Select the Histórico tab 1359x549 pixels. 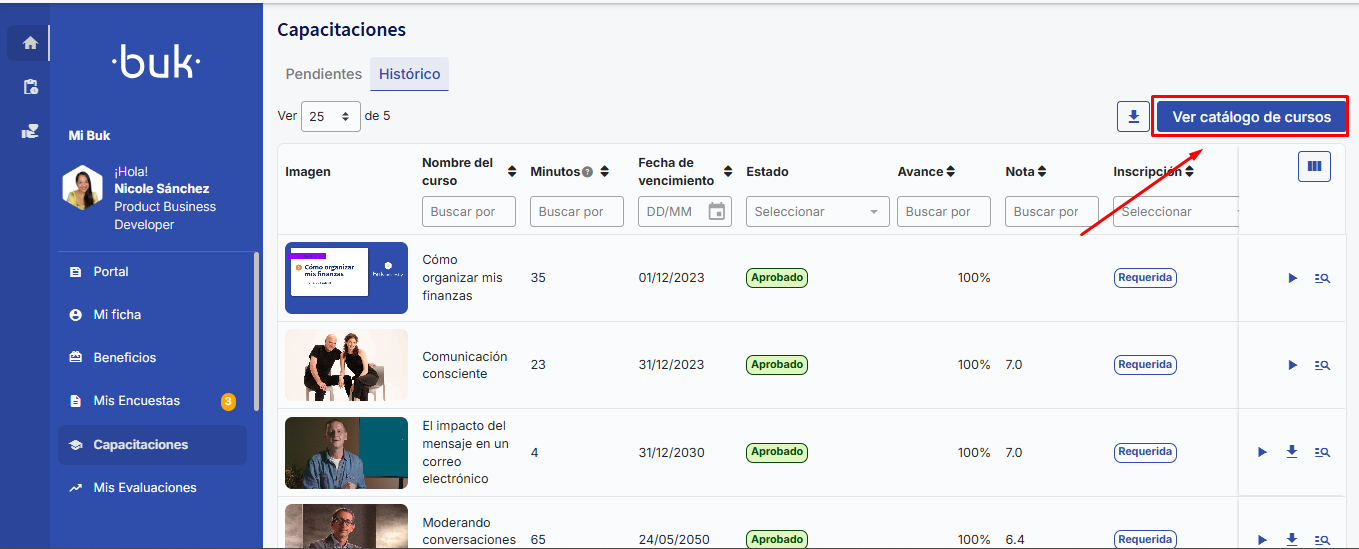(x=410, y=74)
